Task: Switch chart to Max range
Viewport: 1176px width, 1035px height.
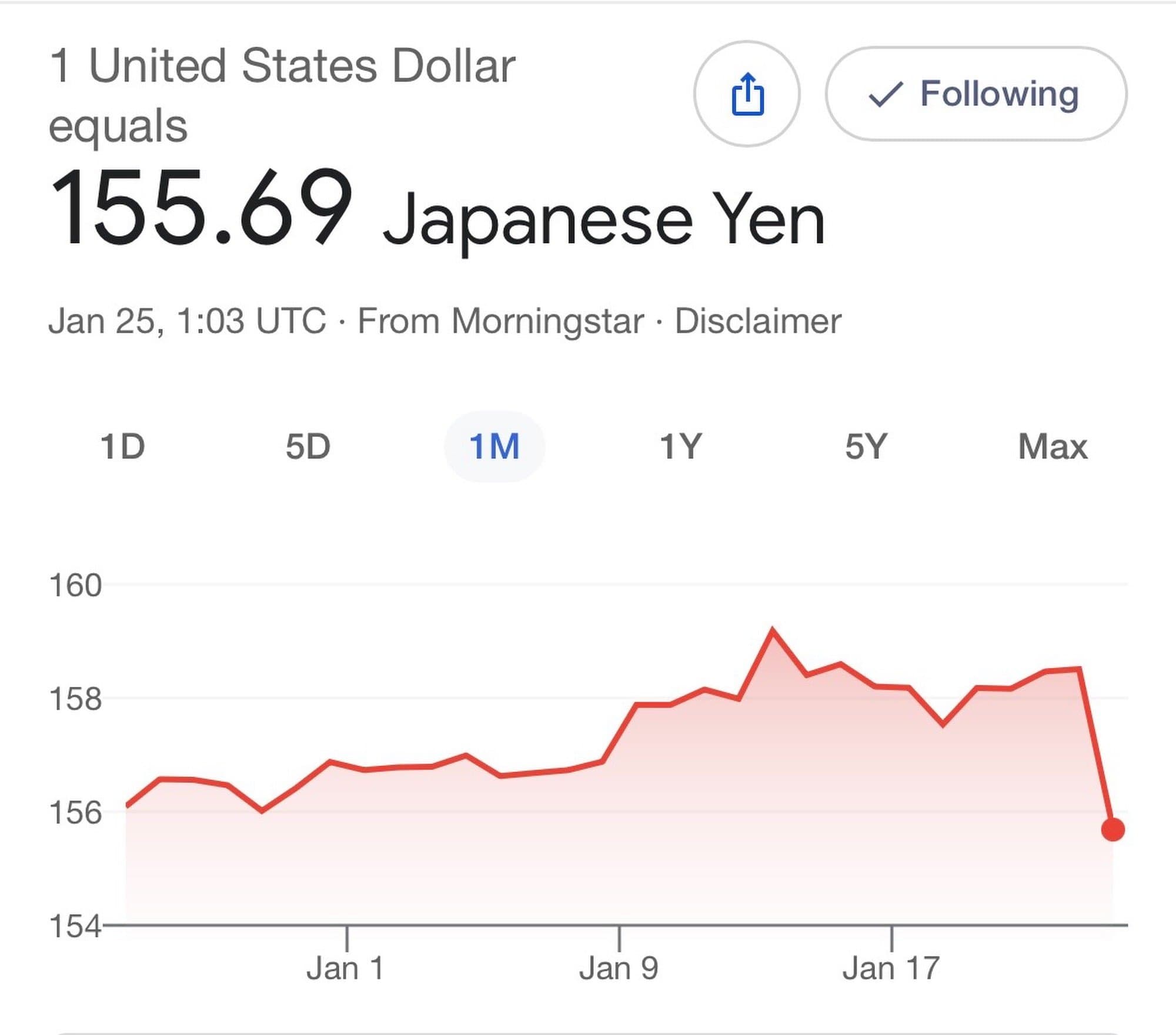Action: point(1053,446)
